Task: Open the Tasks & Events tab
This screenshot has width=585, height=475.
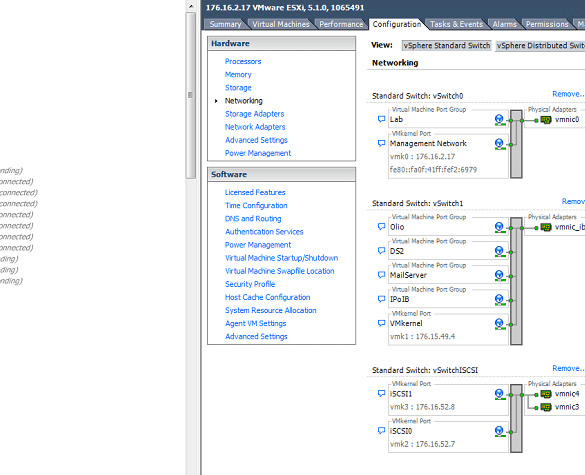Action: (x=456, y=24)
